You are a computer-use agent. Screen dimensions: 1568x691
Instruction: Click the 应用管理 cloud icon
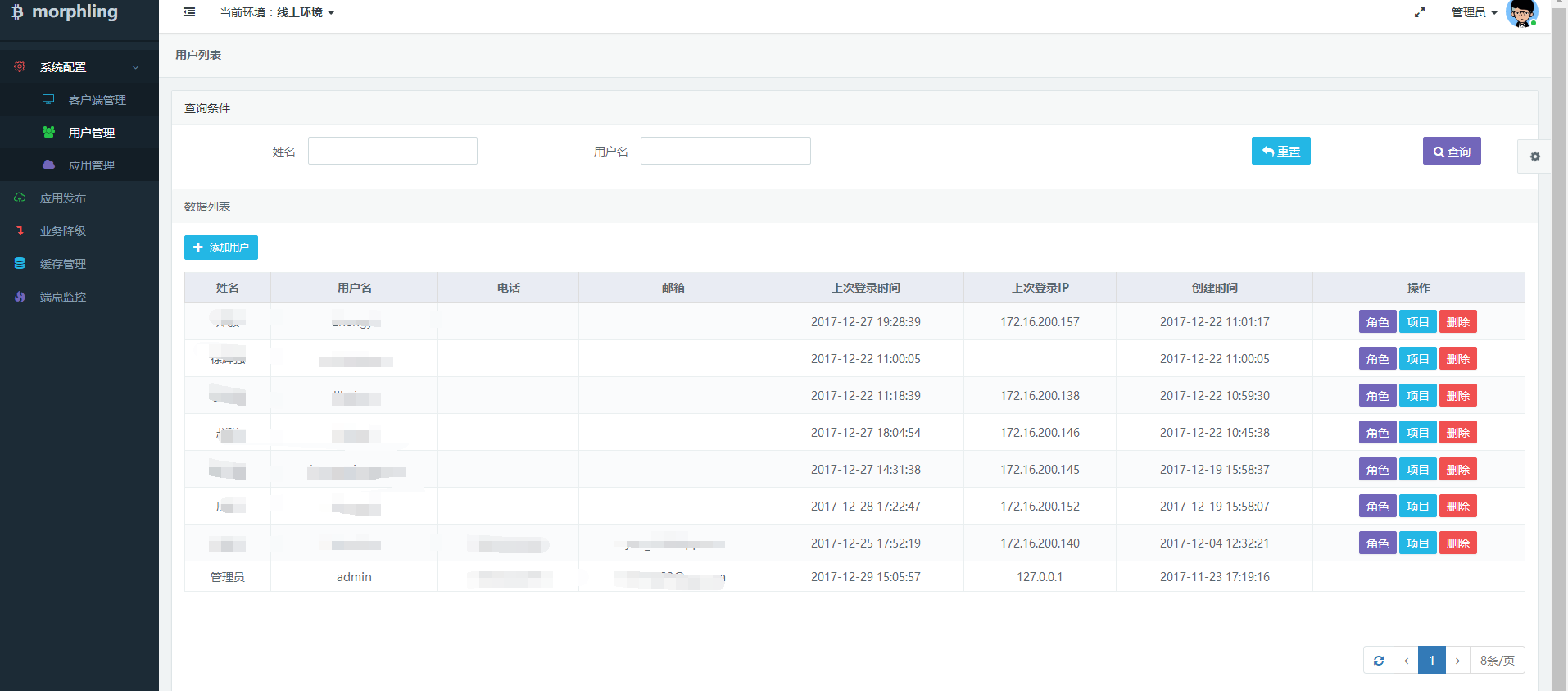pyautogui.click(x=48, y=165)
